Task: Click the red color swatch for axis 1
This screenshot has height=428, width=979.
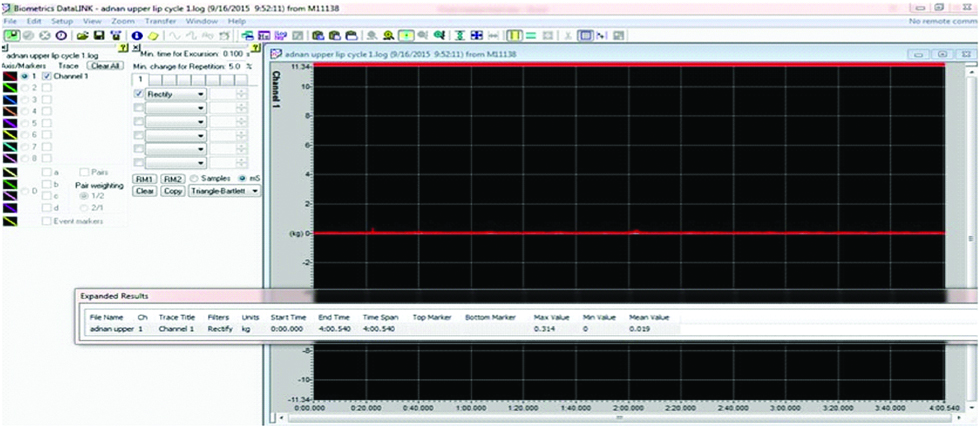Action: point(11,76)
